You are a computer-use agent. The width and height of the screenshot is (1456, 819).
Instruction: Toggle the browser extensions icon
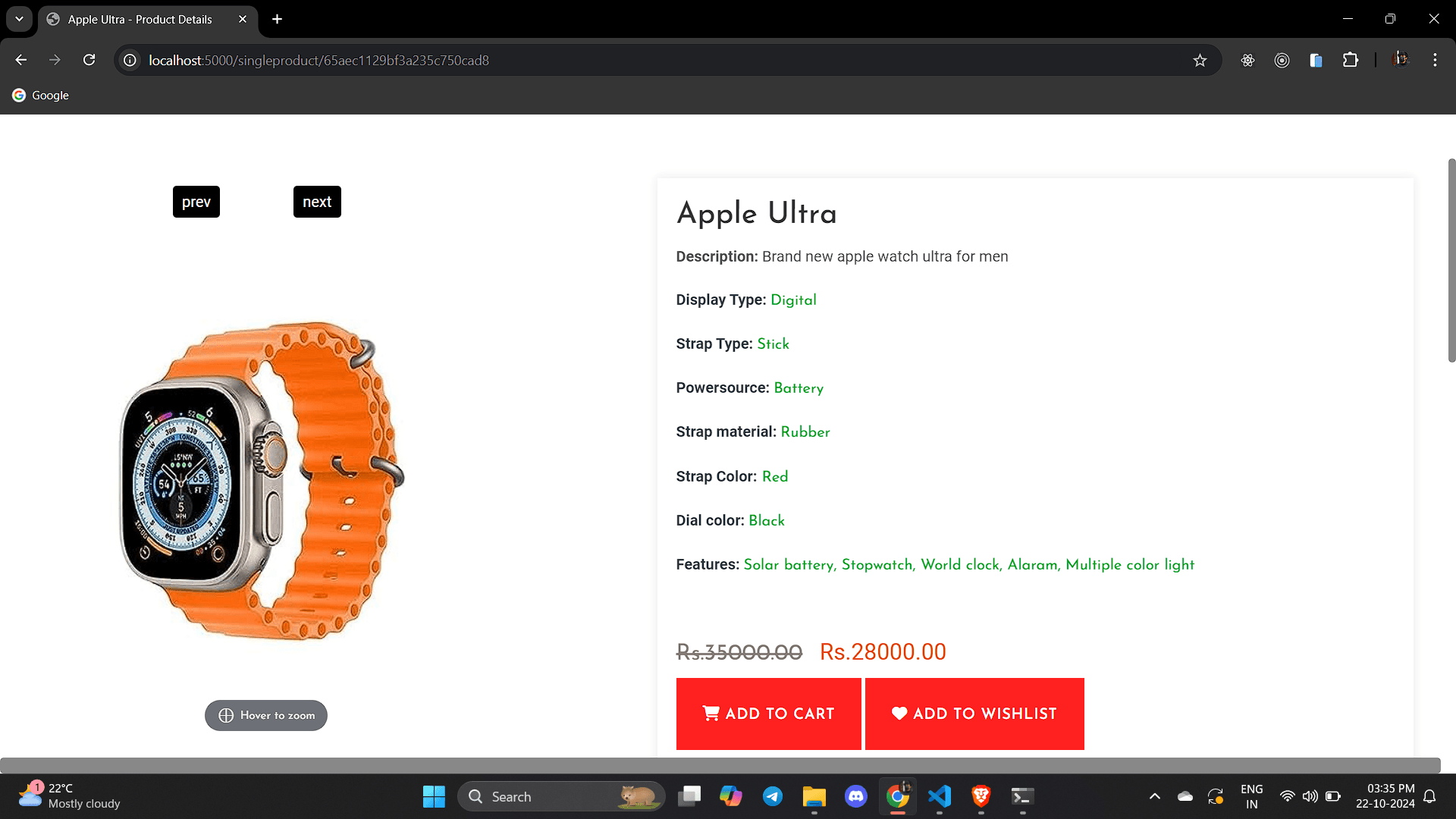pyautogui.click(x=1350, y=60)
